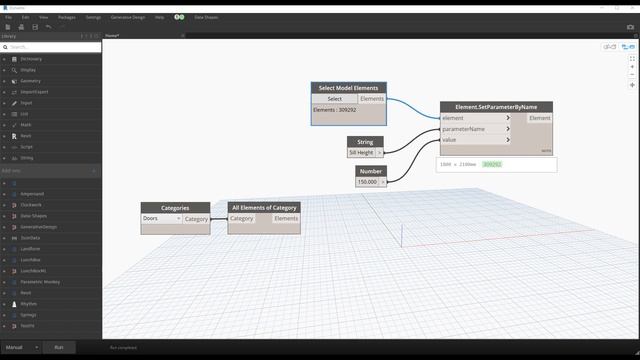Expand the String library category
The image size is (640, 360).
[x=4, y=158]
